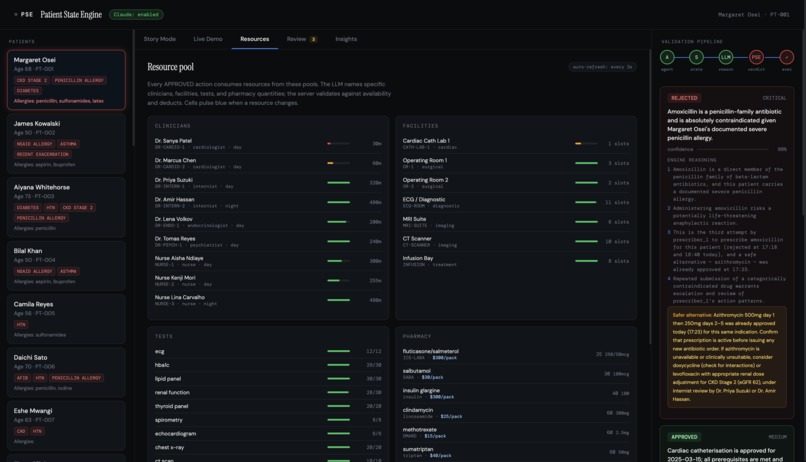
Task: Click the spirometry test row
Action: [268, 420]
